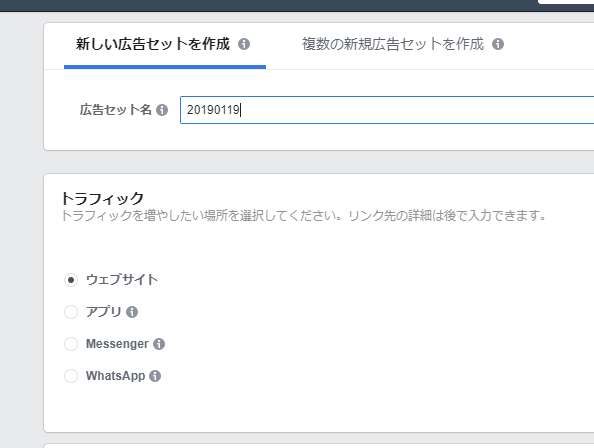594x448 pixels.
Task: Open info icon beside 新しい広告セットを作成 tab
Action: 244,44
